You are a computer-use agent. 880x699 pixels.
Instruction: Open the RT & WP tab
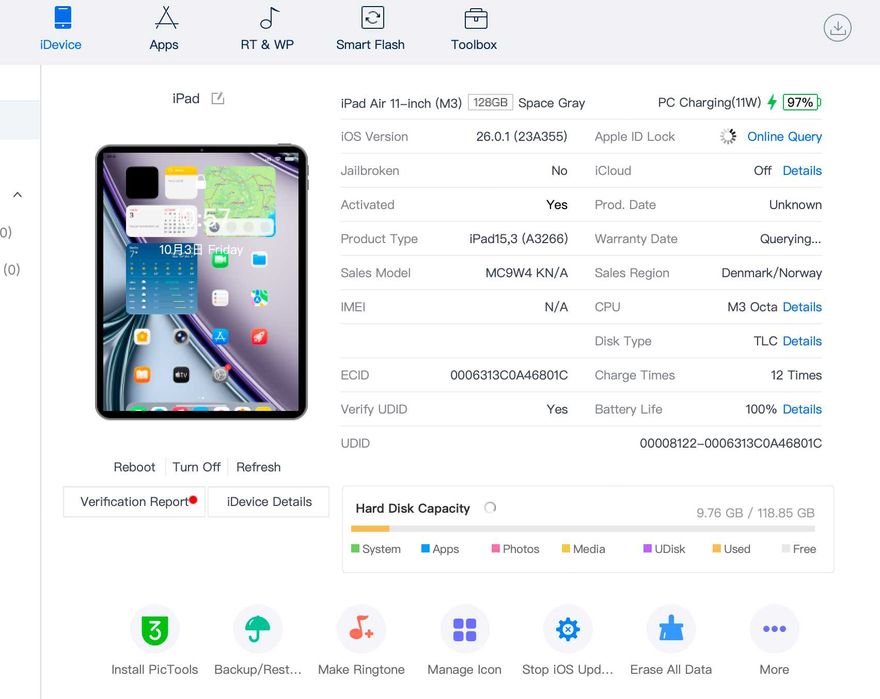267,28
